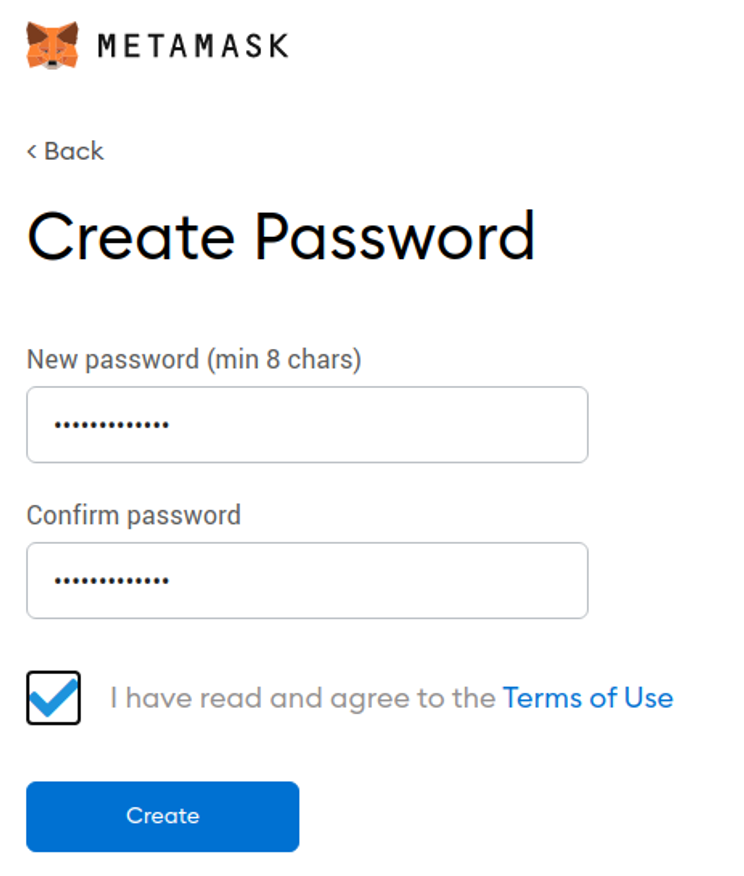Click the METAMASK wordmark at top
Image resolution: width=744 pixels, height=876 pixels.
click(x=190, y=44)
